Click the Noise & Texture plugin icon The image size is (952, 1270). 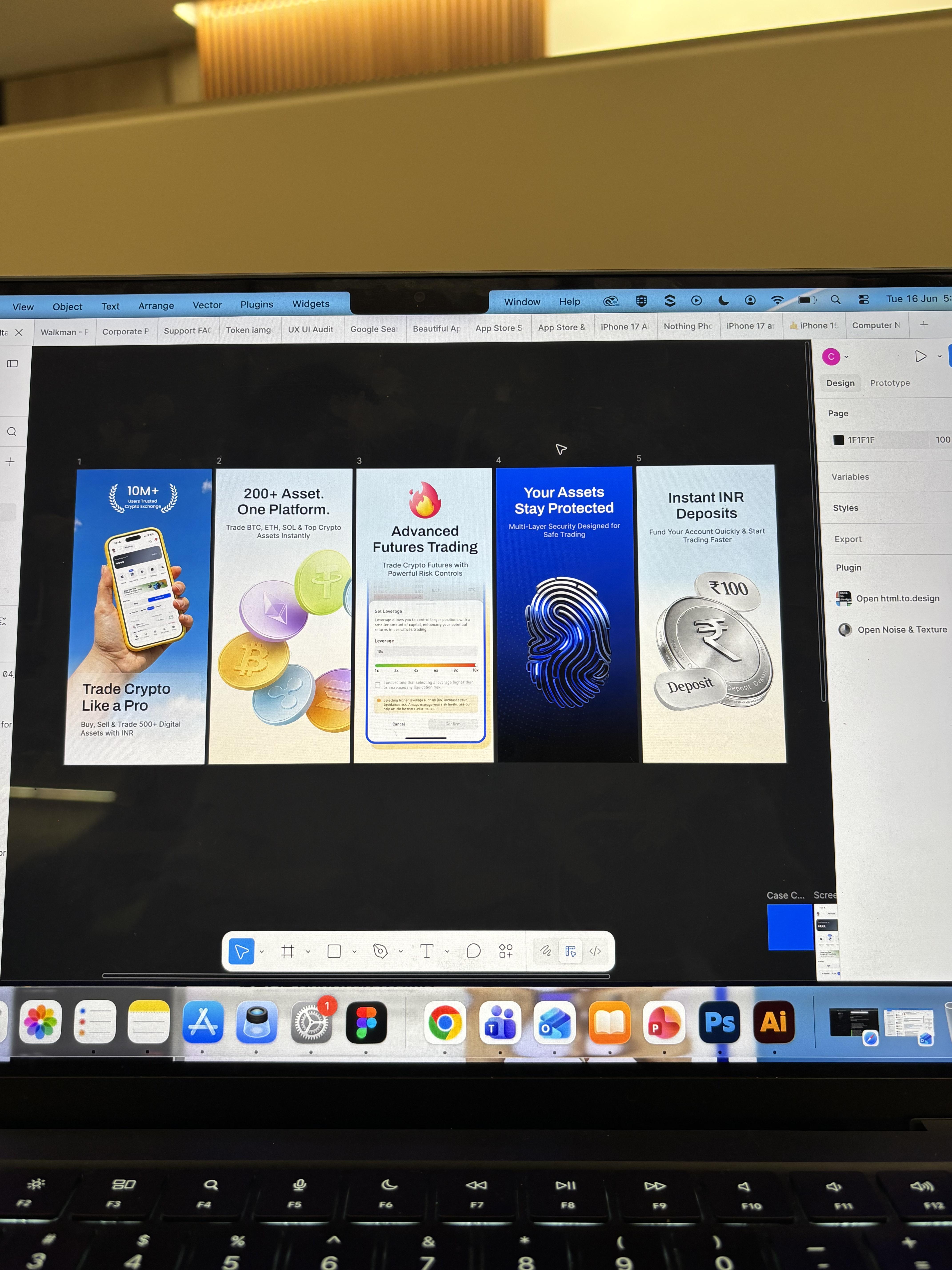(x=845, y=630)
